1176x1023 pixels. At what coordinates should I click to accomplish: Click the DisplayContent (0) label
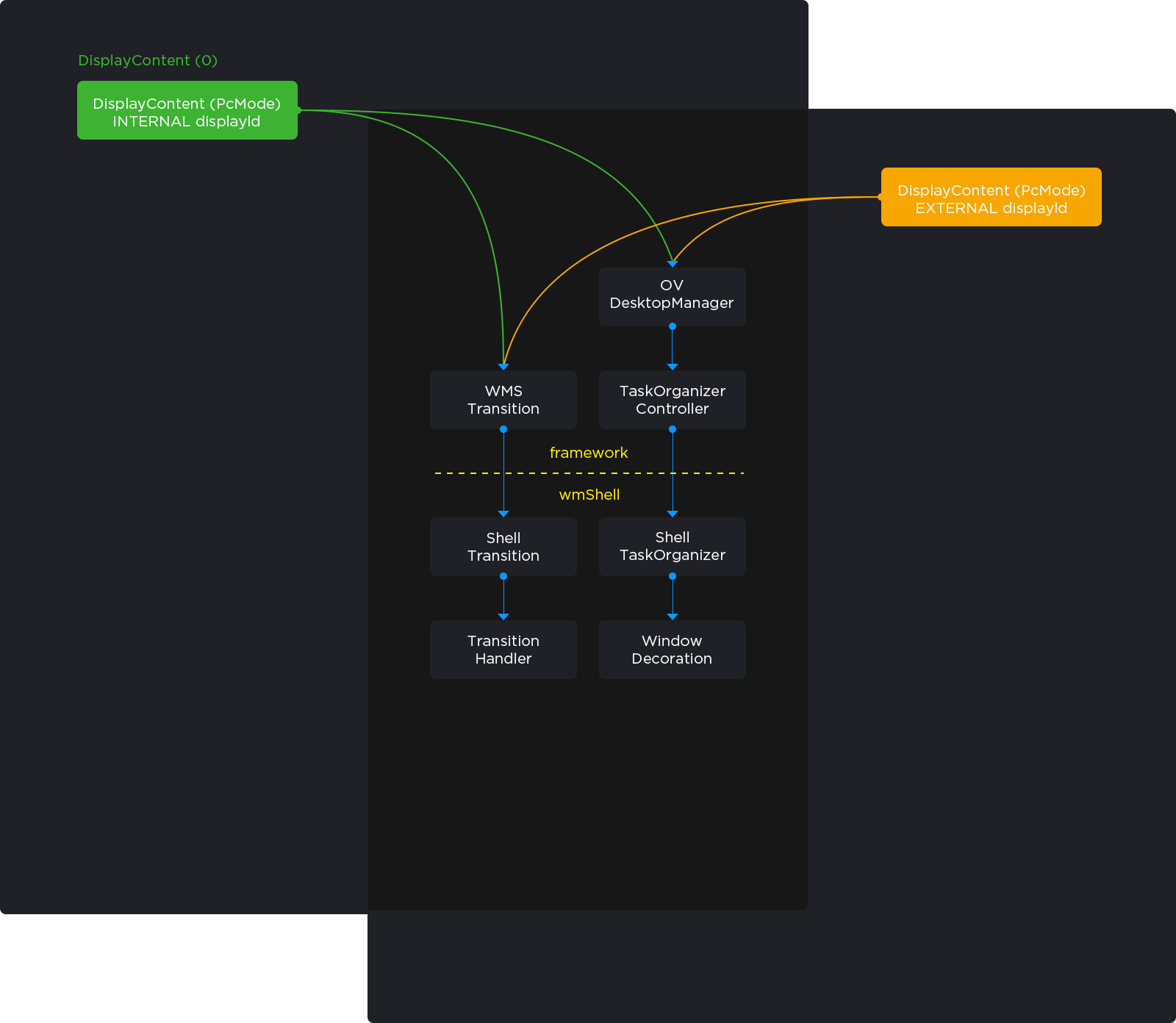[x=148, y=60]
